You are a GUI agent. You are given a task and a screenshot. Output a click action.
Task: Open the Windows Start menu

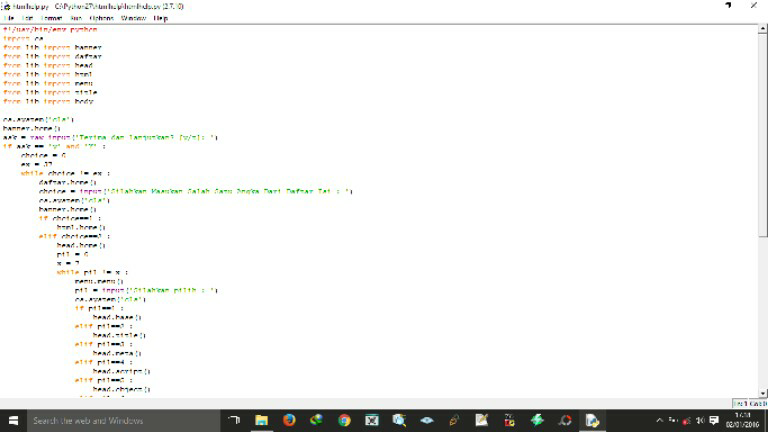[13, 421]
